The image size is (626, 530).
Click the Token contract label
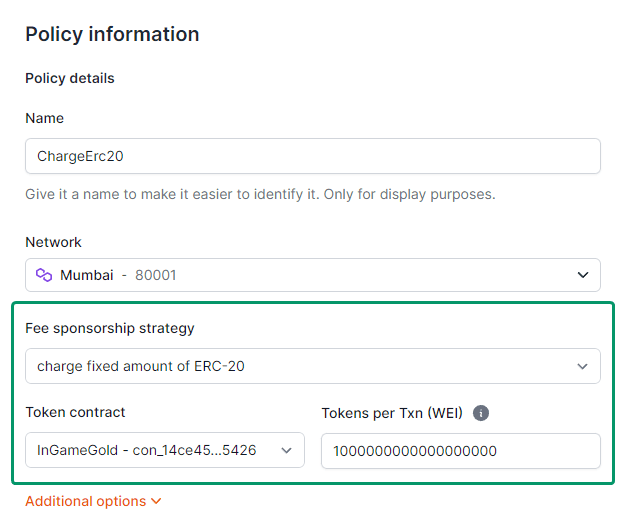tap(75, 412)
